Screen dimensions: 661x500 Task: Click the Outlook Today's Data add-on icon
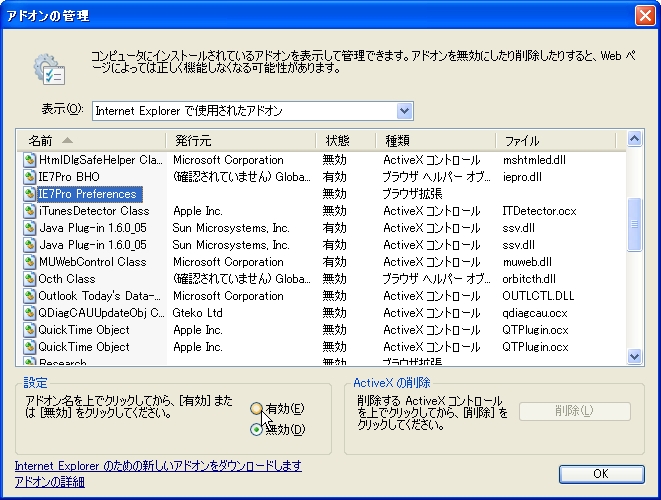coord(29,296)
